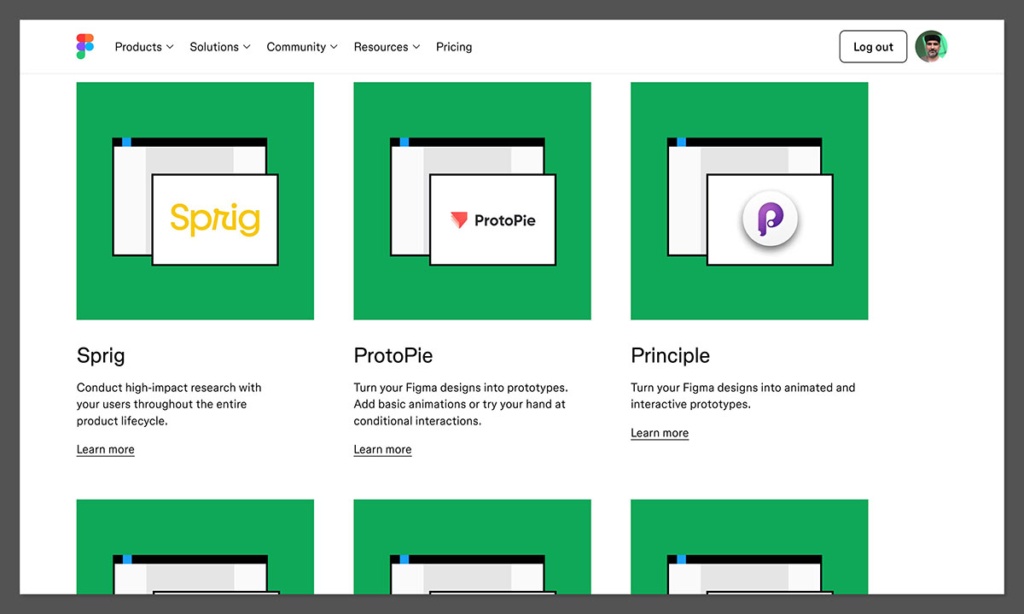Viewport: 1024px width, 614px height.
Task: Select the Principle heading text
Action: click(669, 355)
